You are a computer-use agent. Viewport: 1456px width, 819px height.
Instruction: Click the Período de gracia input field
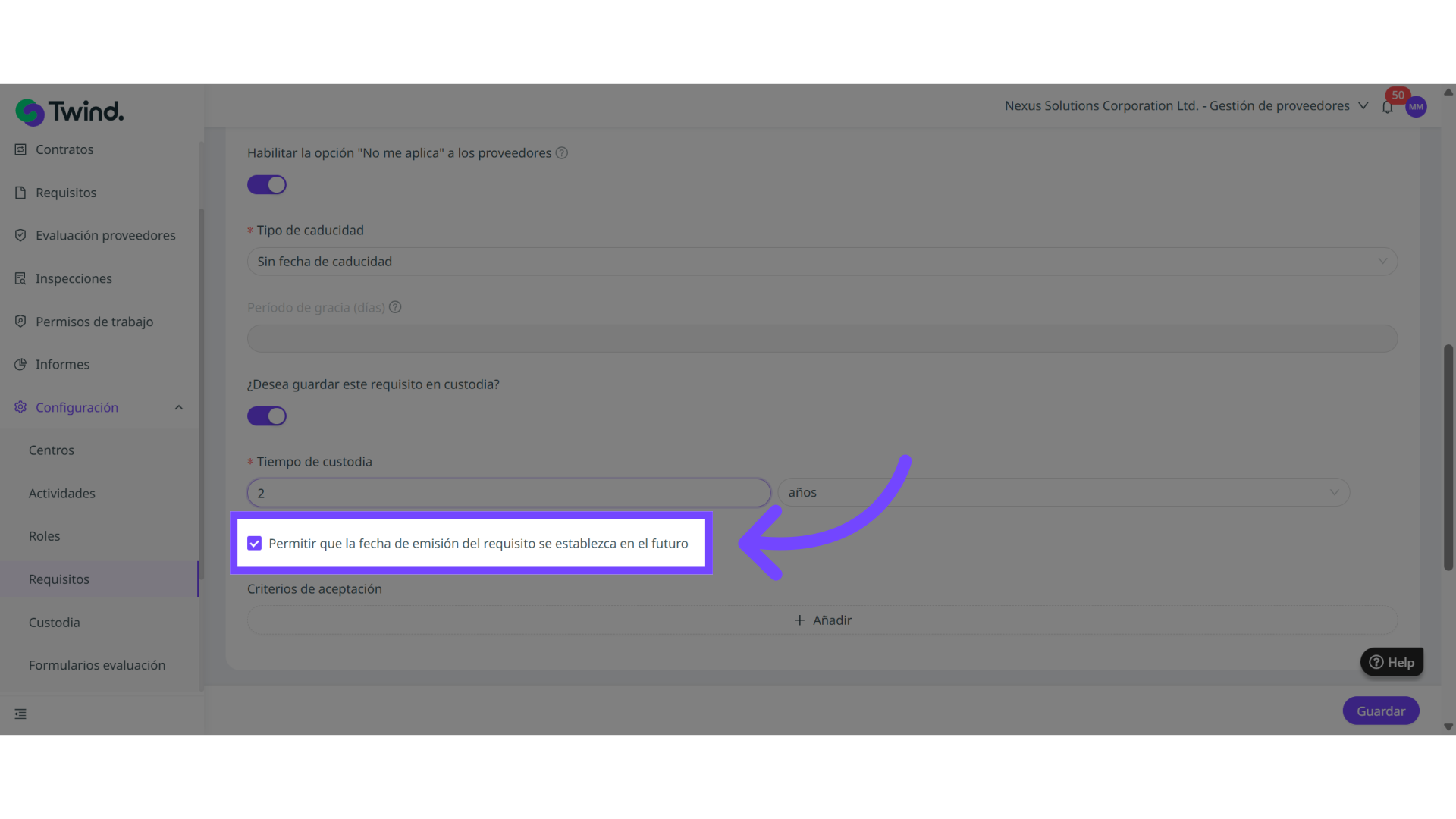822,338
